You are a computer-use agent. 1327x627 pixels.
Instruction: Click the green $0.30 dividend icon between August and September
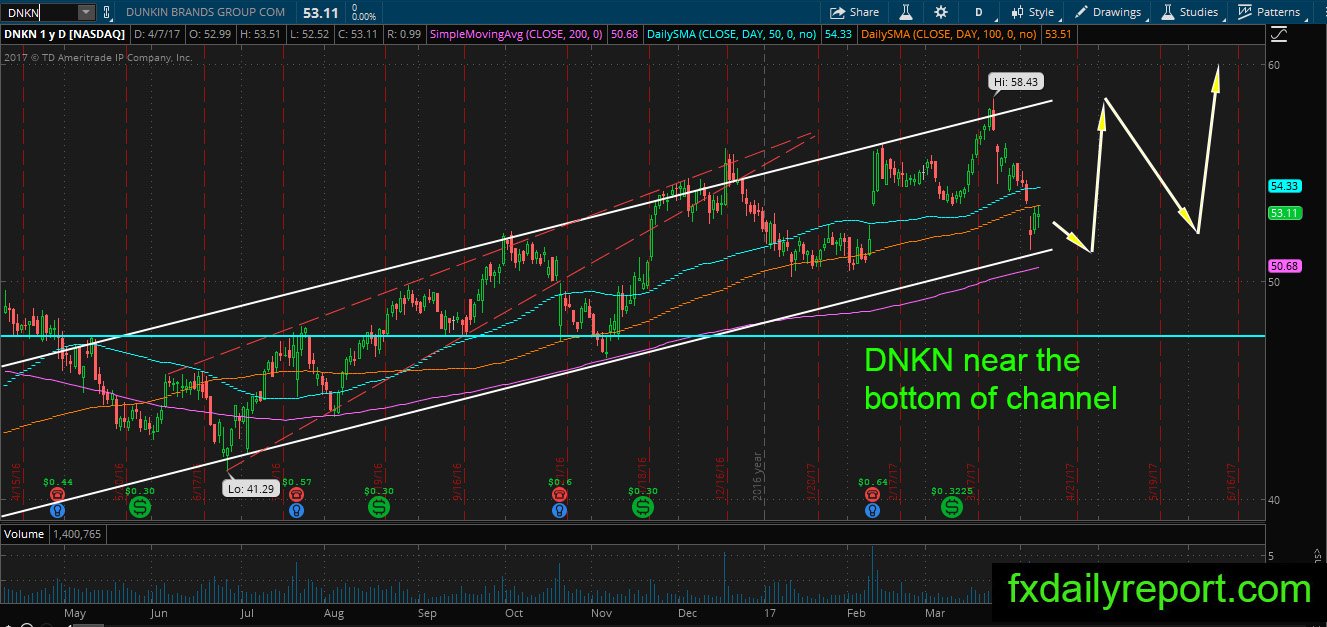[379, 507]
